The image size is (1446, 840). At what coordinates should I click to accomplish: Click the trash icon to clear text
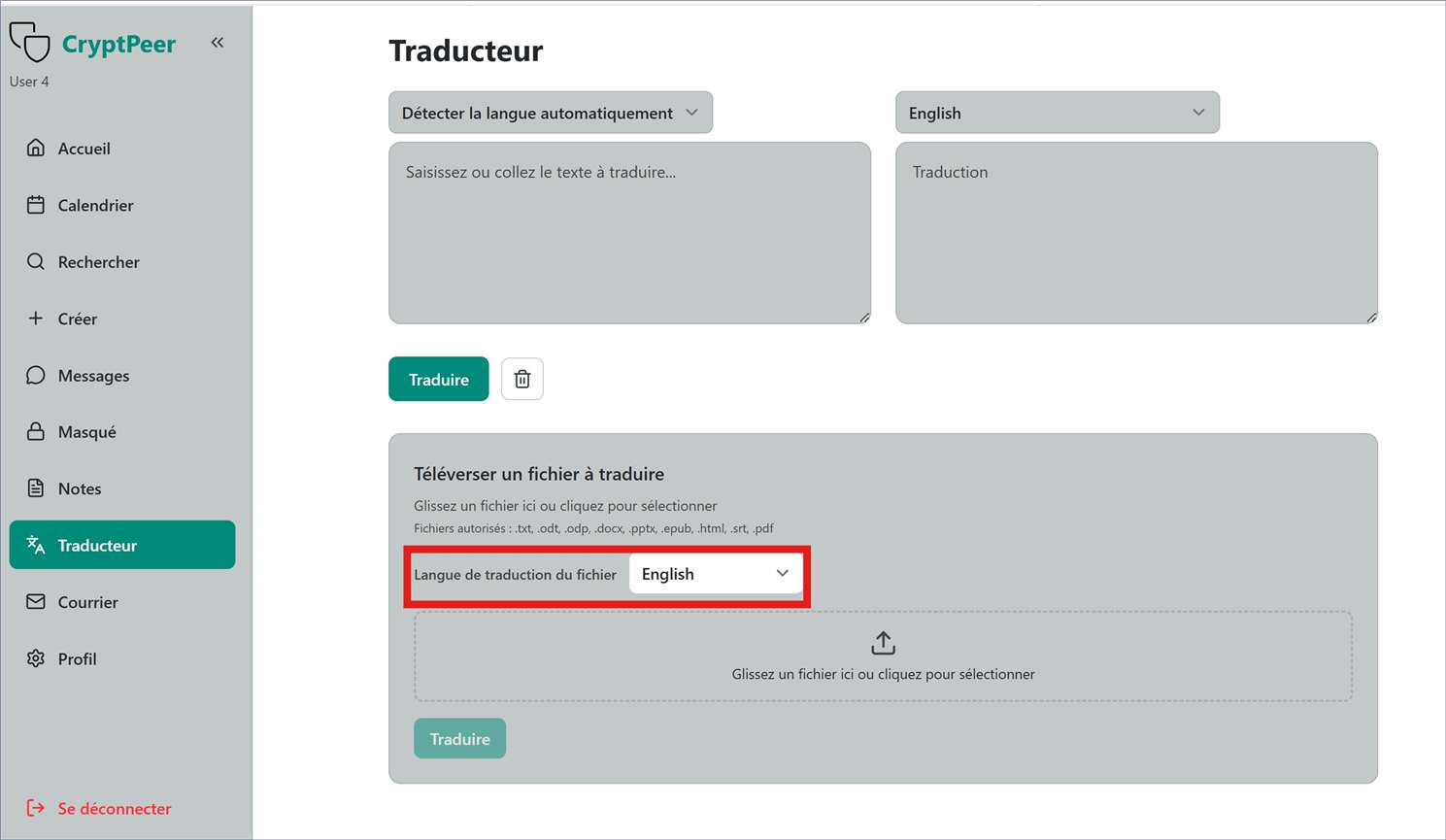tap(521, 379)
